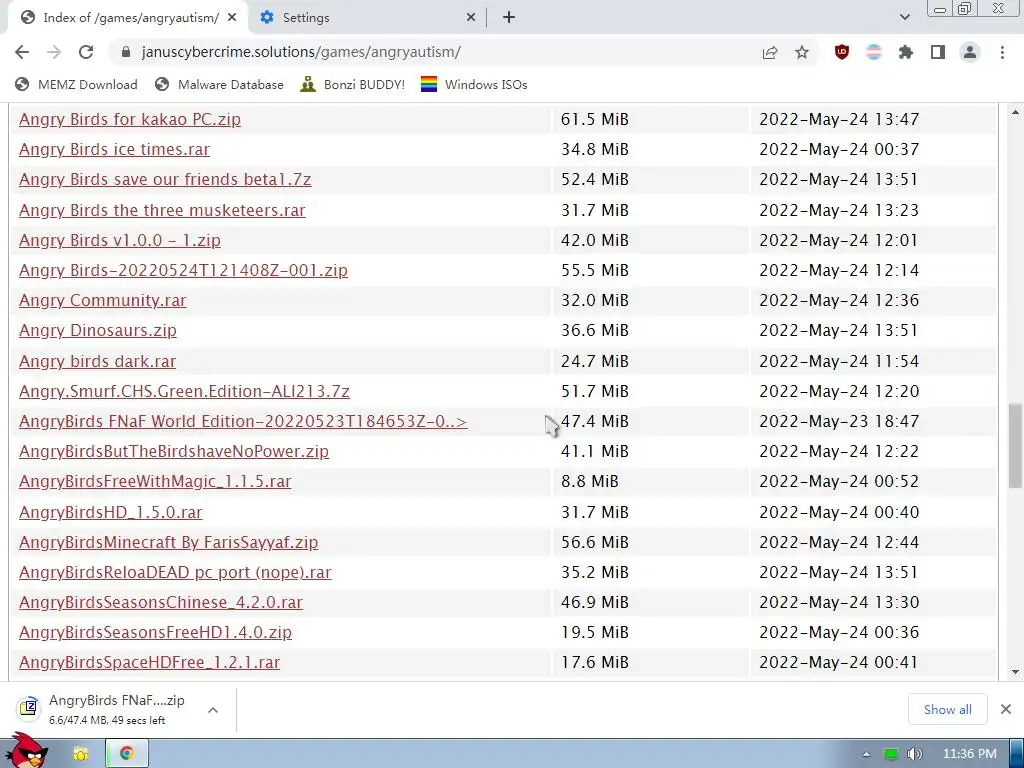This screenshot has height=768, width=1024.
Task: Open Chrome's three-dot menu
Action: coord(1002,52)
